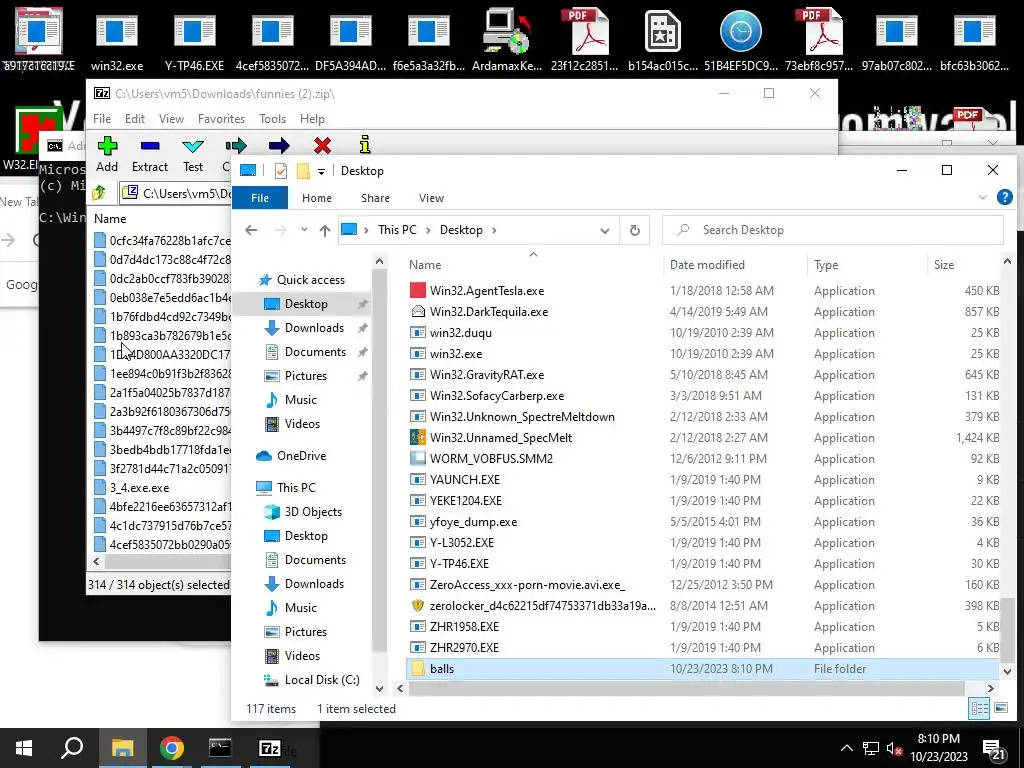This screenshot has height=768, width=1024.
Task: Open the 7-Zip Edit menu
Action: pos(135,119)
